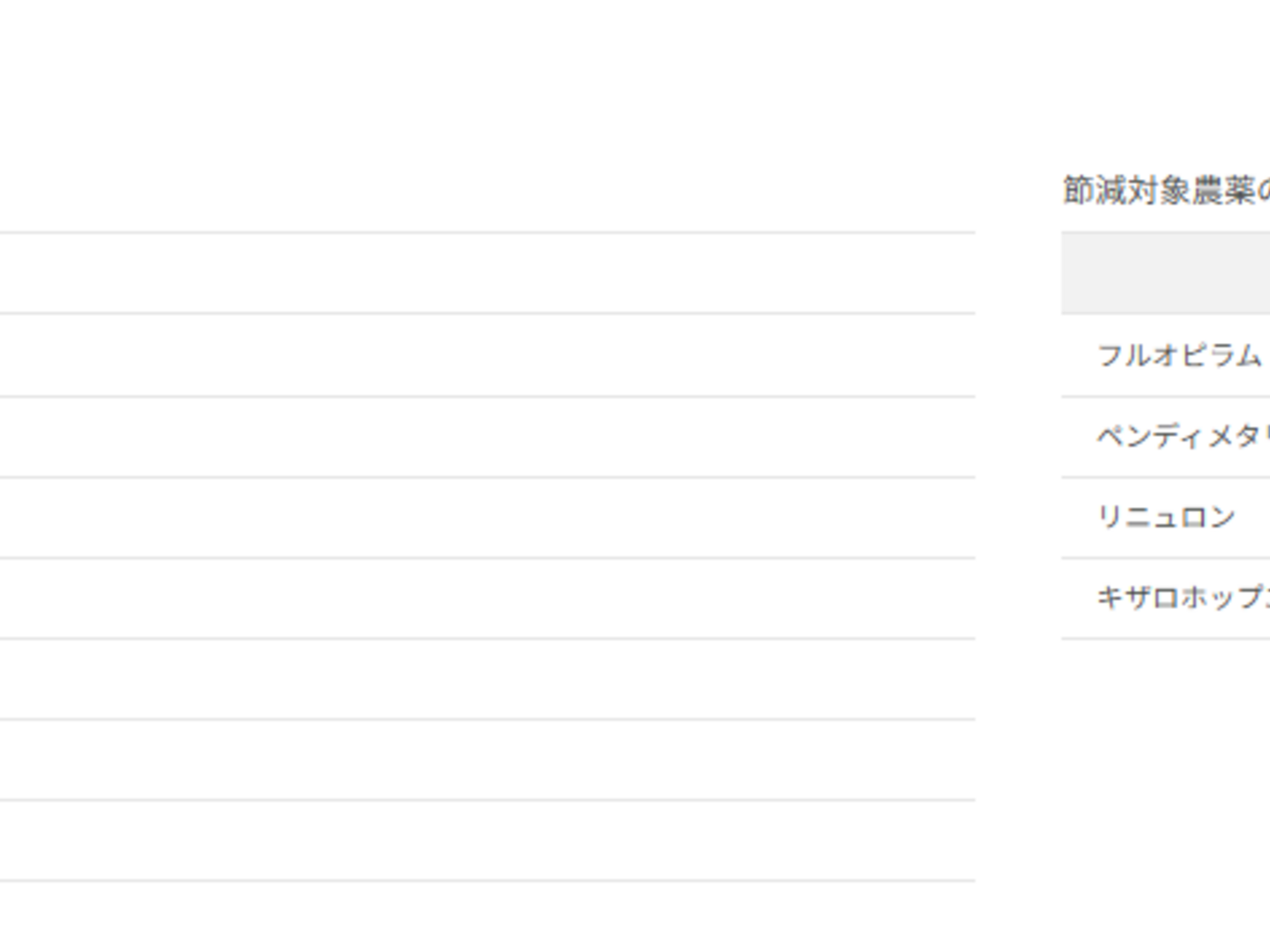Select the last empty row of left table
Screen dimensions: 1270x952
pyautogui.click(x=485, y=841)
